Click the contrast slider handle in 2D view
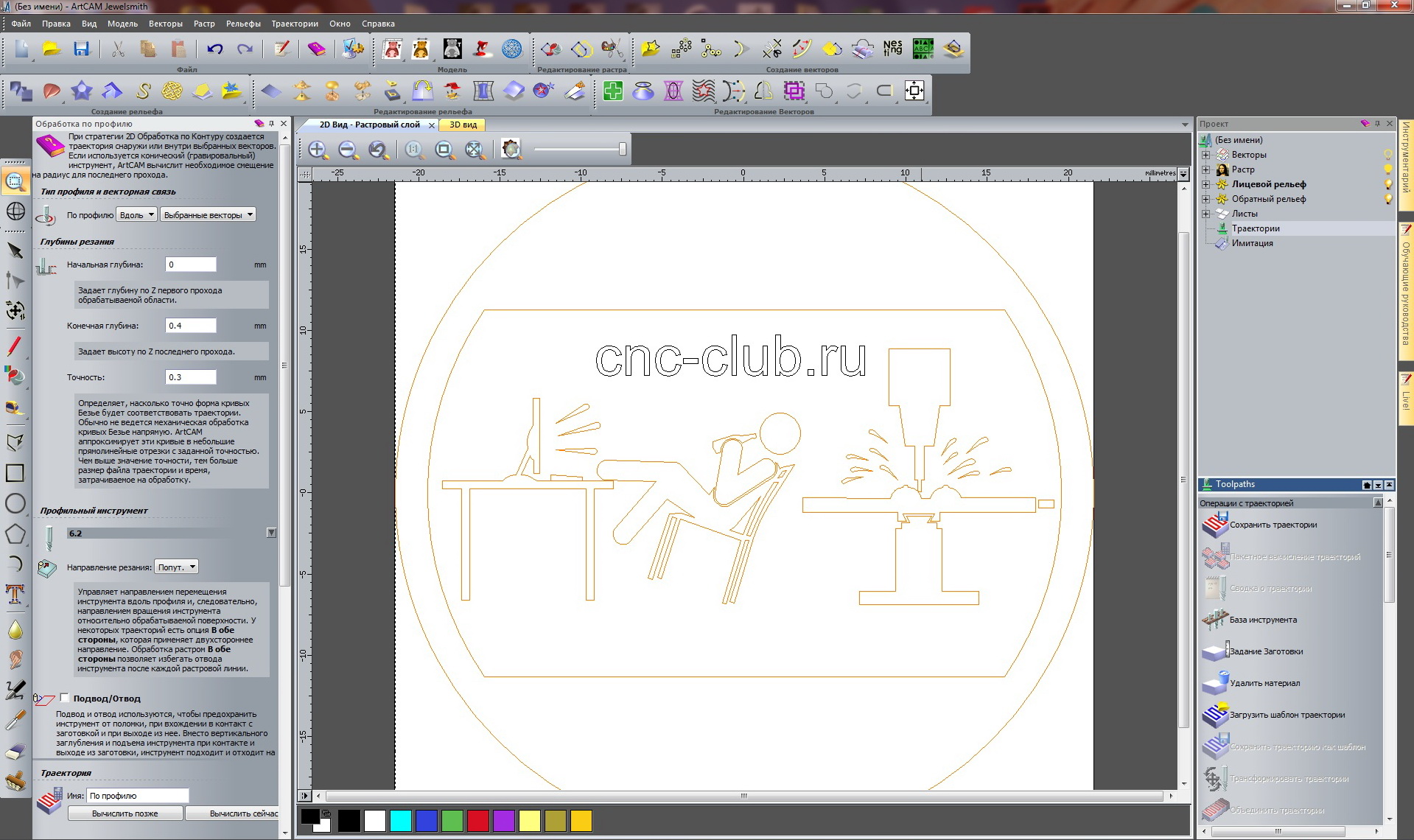The height and width of the screenshot is (840, 1414). [x=623, y=150]
